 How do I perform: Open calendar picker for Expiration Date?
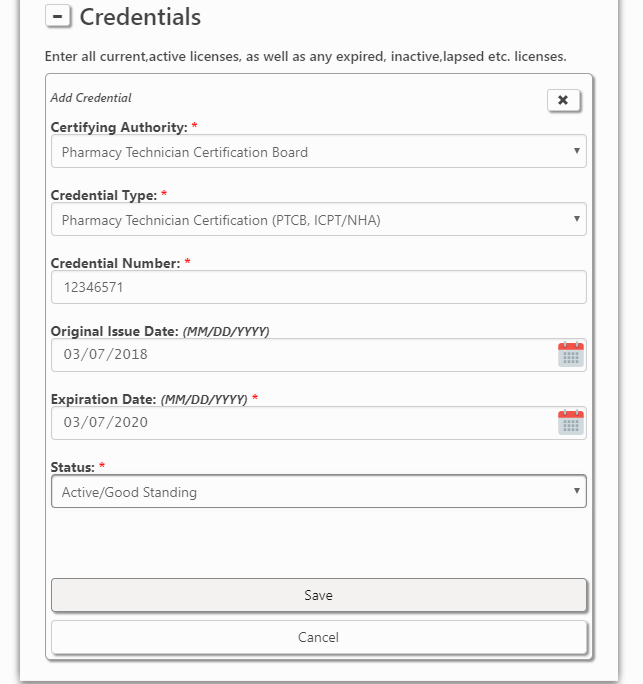click(570, 423)
